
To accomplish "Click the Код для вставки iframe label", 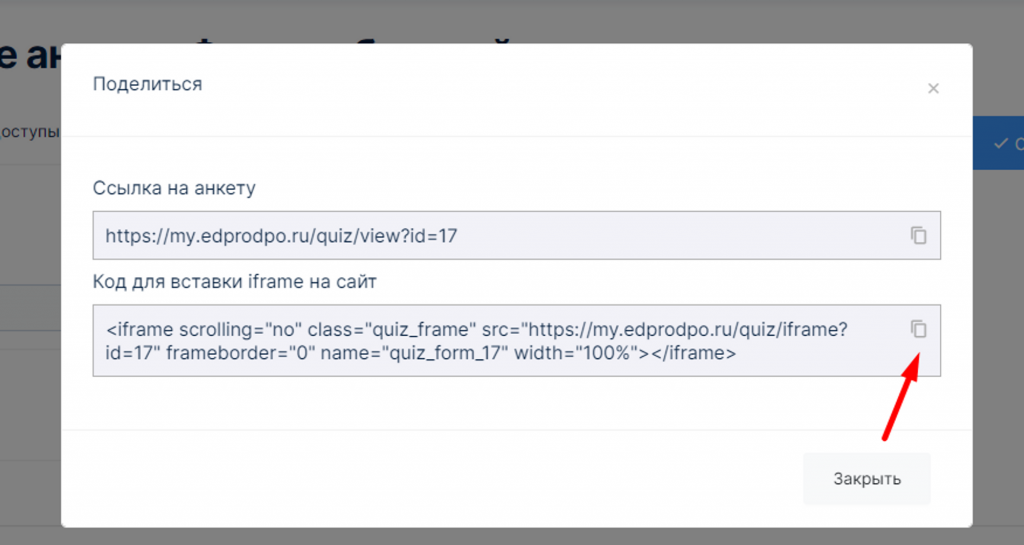I will 235,282.
